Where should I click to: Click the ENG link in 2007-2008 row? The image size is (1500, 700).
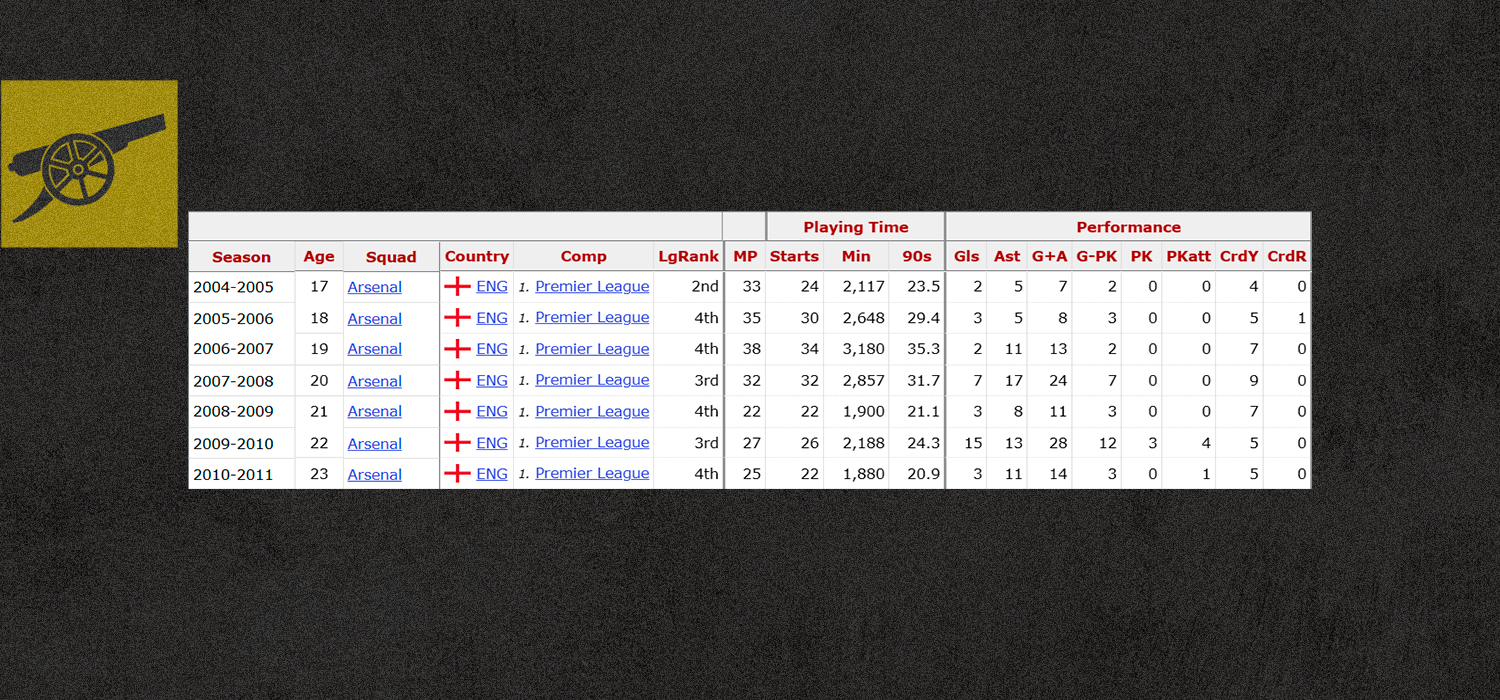(x=492, y=380)
